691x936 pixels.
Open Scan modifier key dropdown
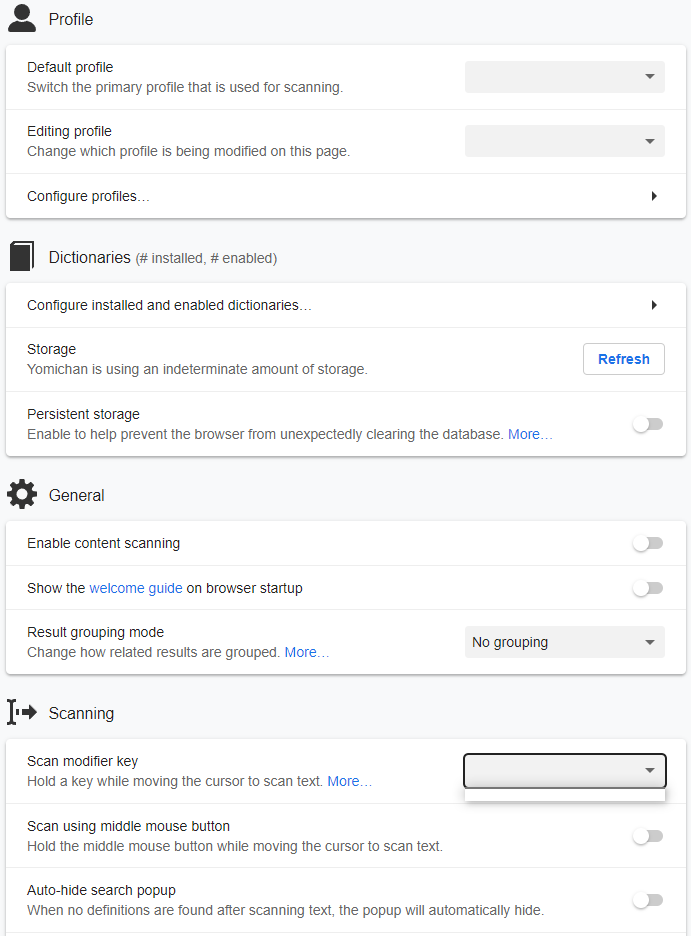point(565,771)
